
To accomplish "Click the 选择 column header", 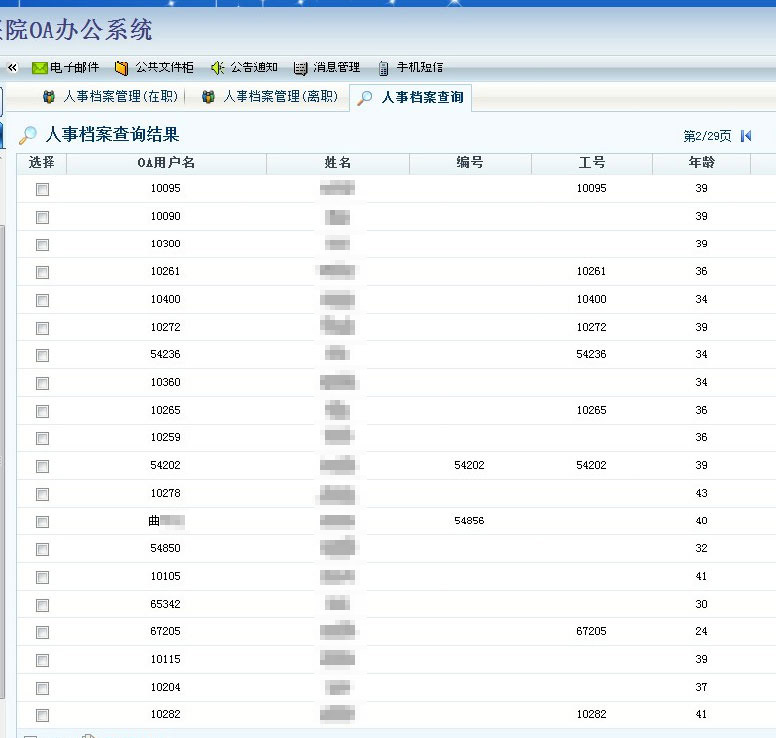I will click(42, 163).
